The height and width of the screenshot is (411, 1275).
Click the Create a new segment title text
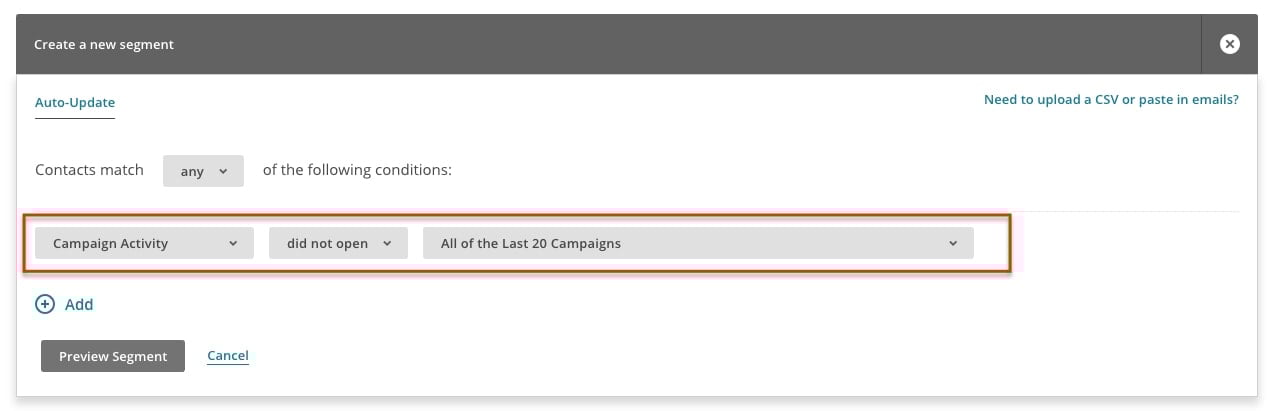104,45
